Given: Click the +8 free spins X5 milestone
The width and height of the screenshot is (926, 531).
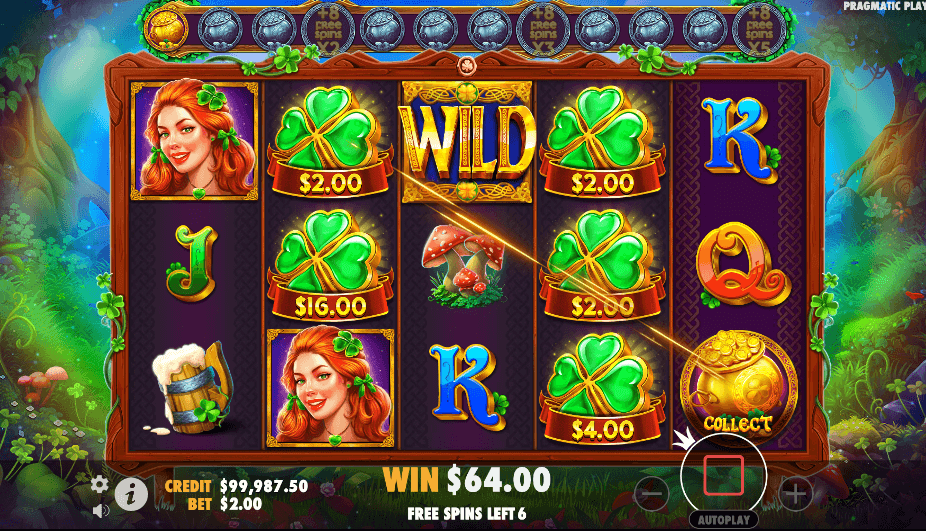Looking at the screenshot, I should pyautogui.click(x=760, y=31).
